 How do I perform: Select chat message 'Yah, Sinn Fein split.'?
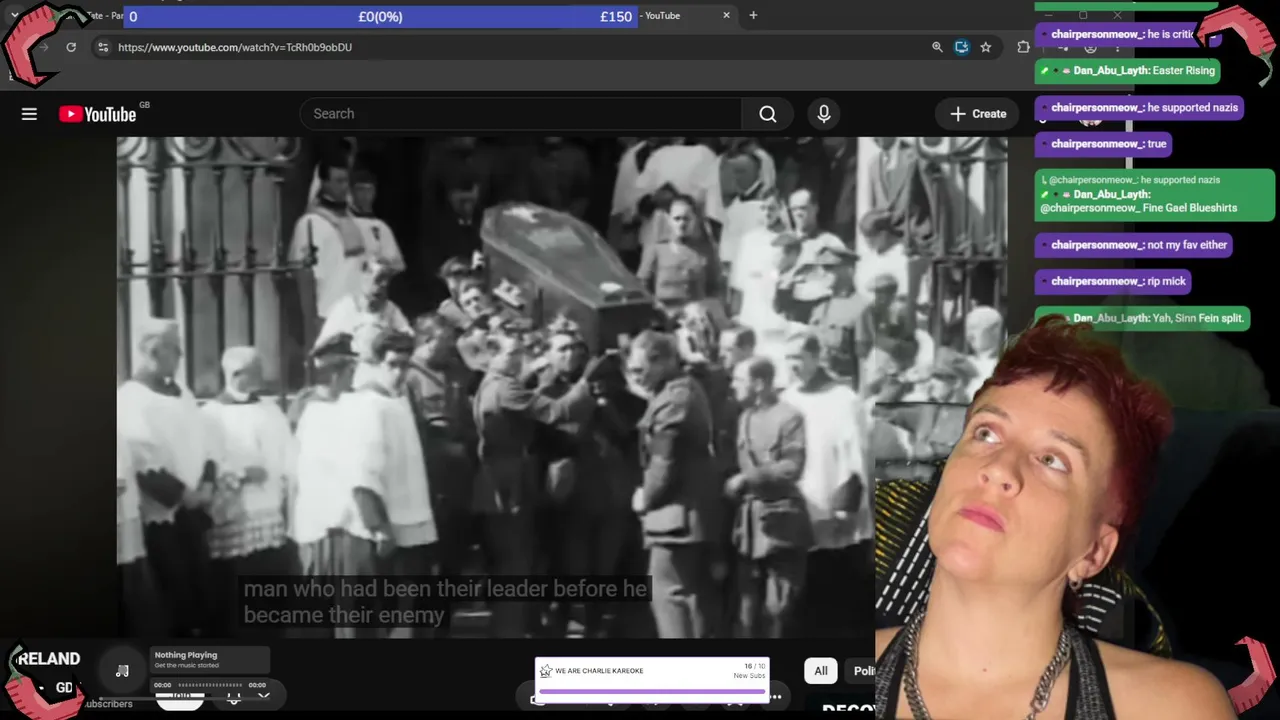point(1142,318)
